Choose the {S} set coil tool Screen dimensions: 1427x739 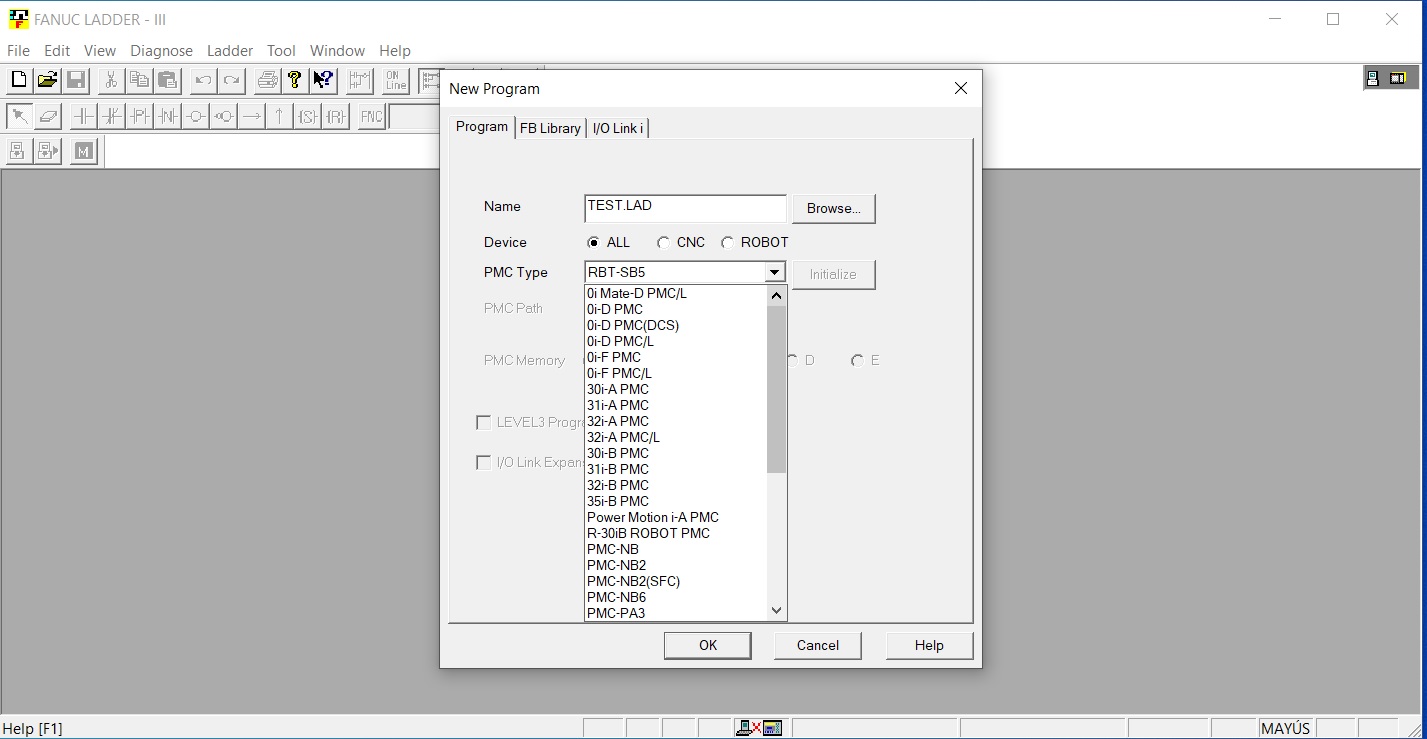point(308,116)
